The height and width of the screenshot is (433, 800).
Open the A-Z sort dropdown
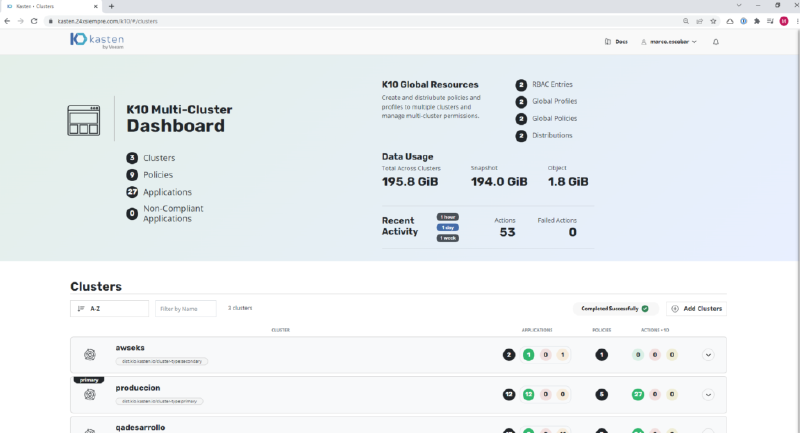coord(109,309)
